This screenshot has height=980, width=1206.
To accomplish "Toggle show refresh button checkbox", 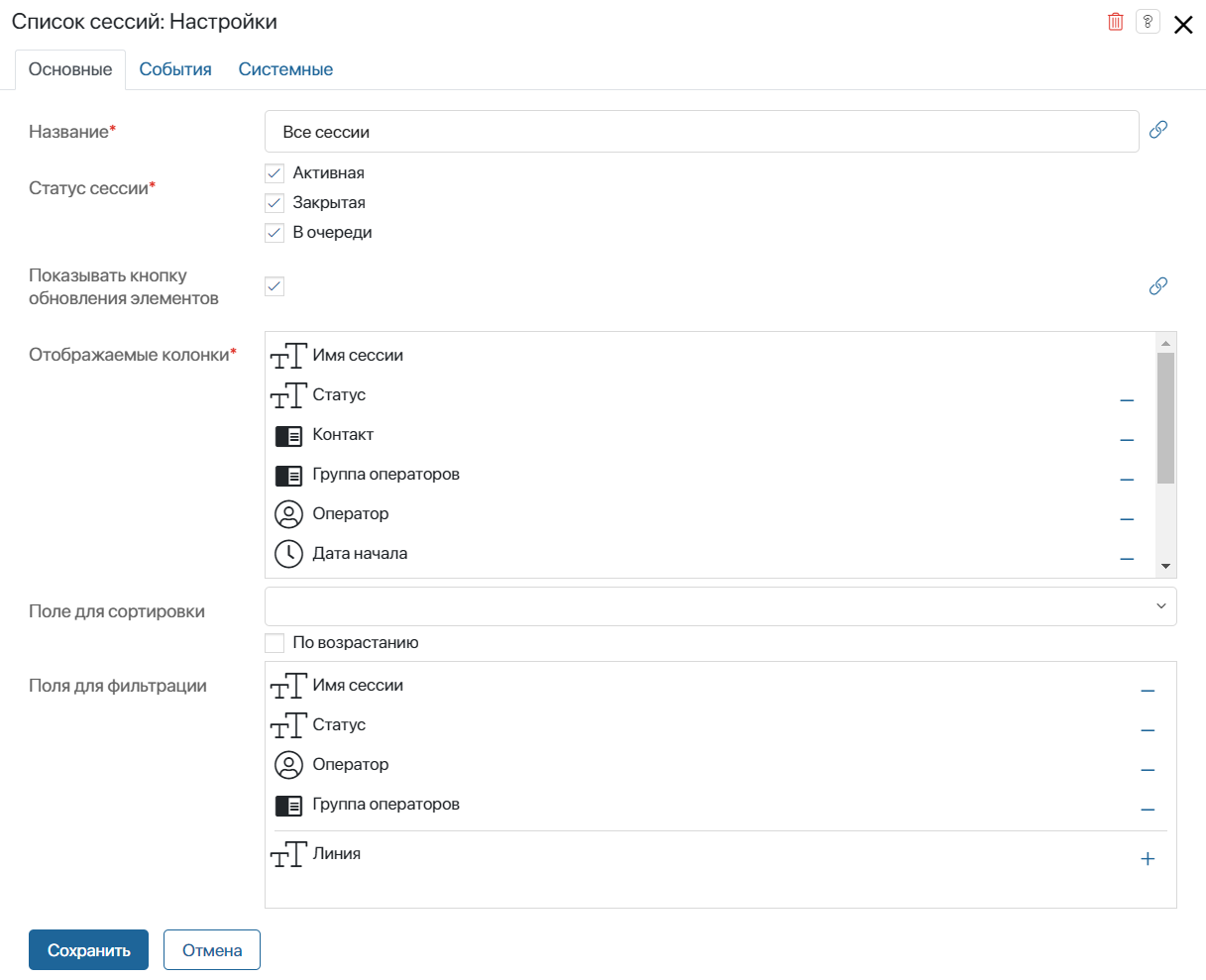I will click(x=274, y=286).
